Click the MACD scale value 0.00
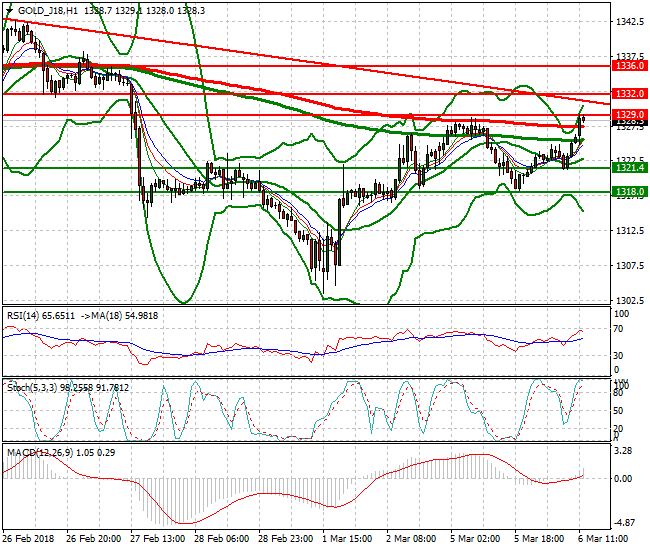This screenshot has width=650, height=550. [623, 479]
